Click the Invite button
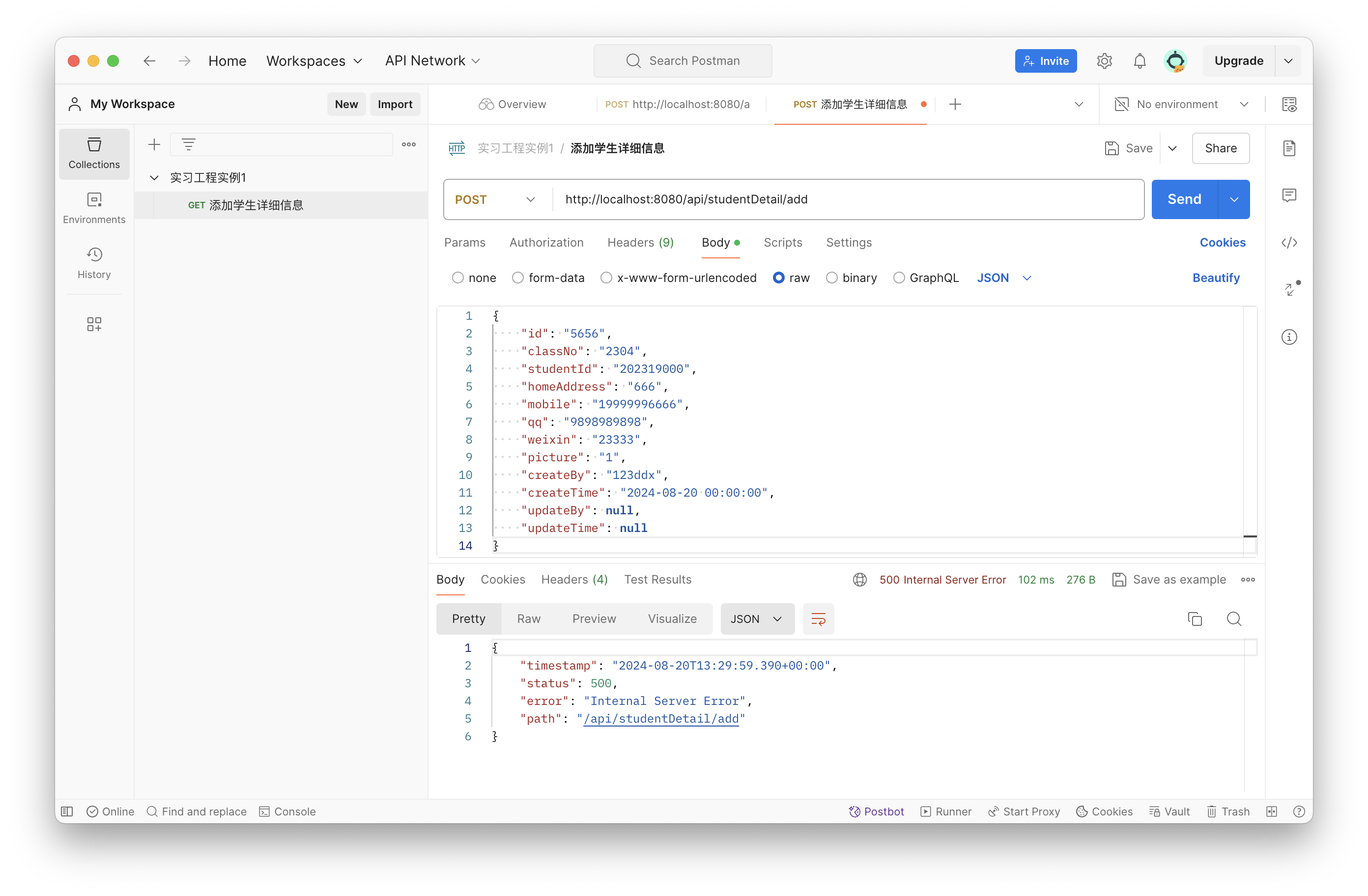The image size is (1368, 896). click(x=1046, y=61)
